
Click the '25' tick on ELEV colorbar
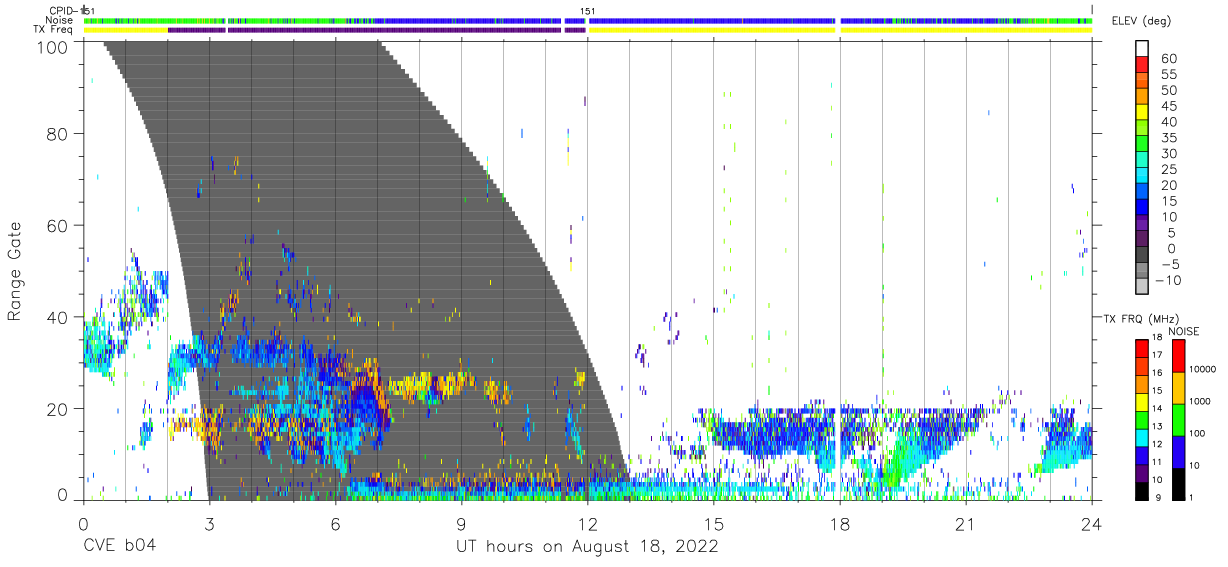[1168, 169]
